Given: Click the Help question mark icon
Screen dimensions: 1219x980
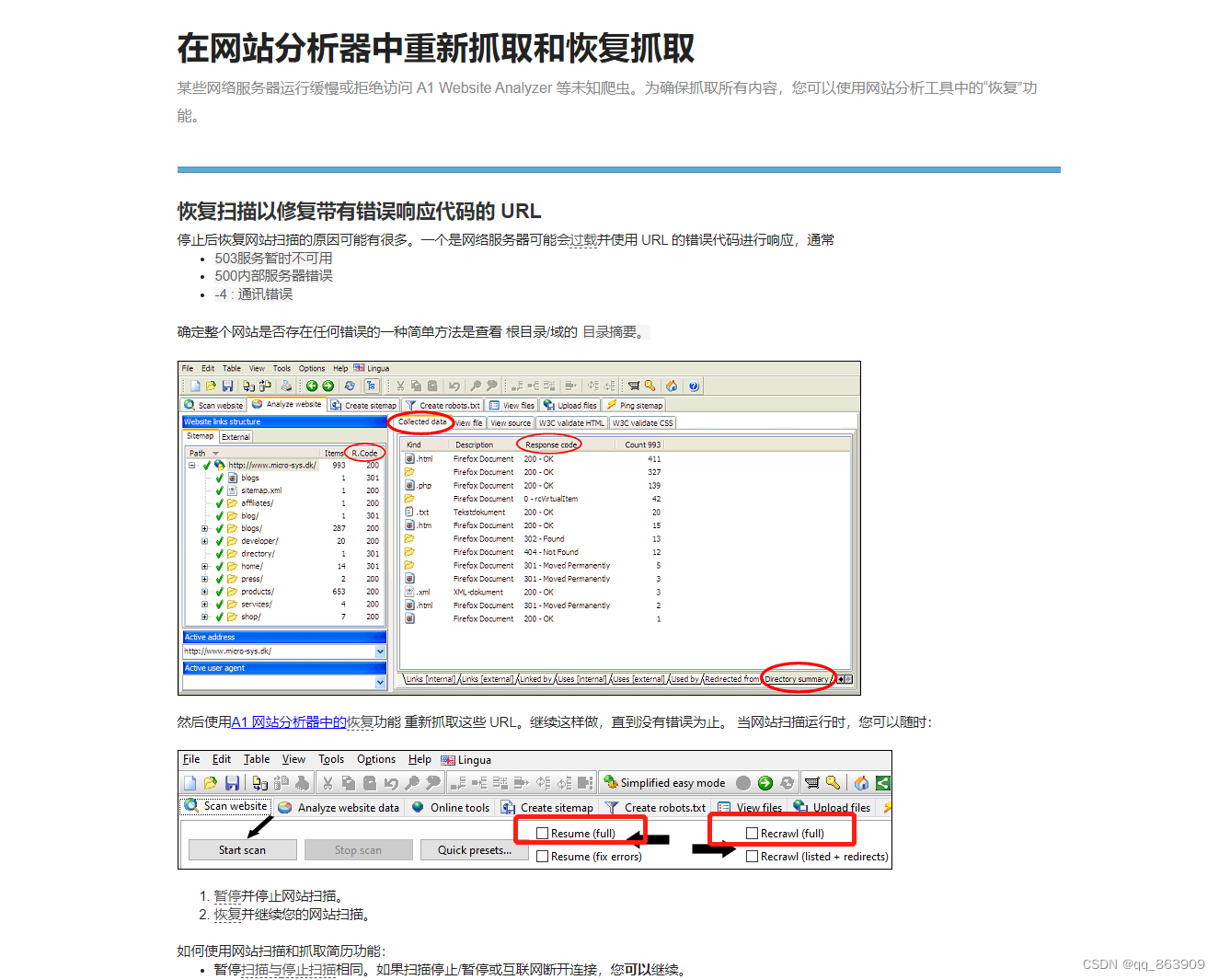Looking at the screenshot, I should 693,386.
